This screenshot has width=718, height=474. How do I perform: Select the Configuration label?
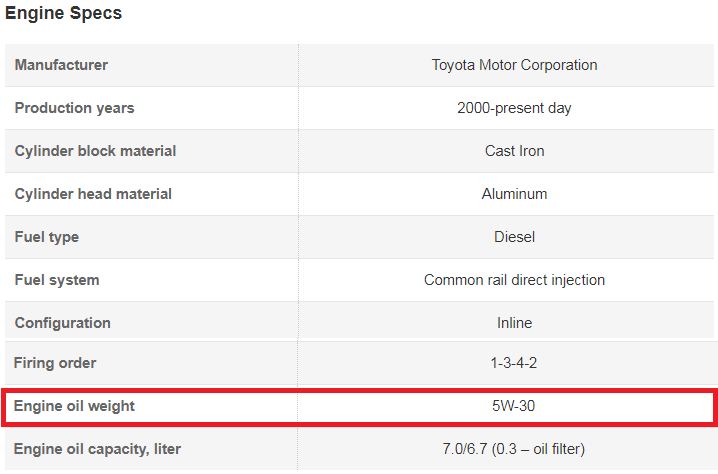click(63, 323)
